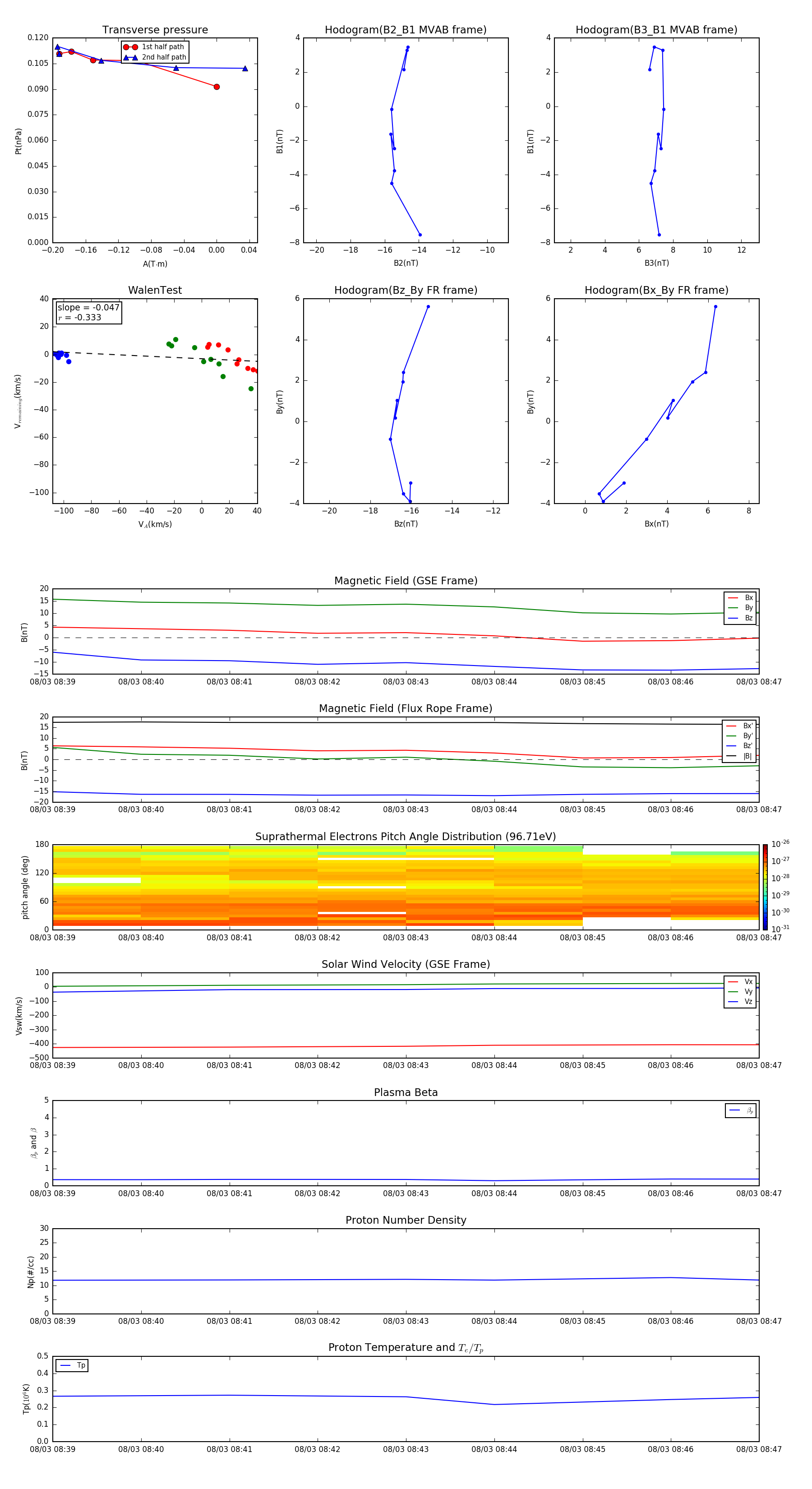Viewport: 812px width, 1489px height.
Task: Select By' in the Flux Rope legend
Action: pyautogui.click(x=740, y=736)
